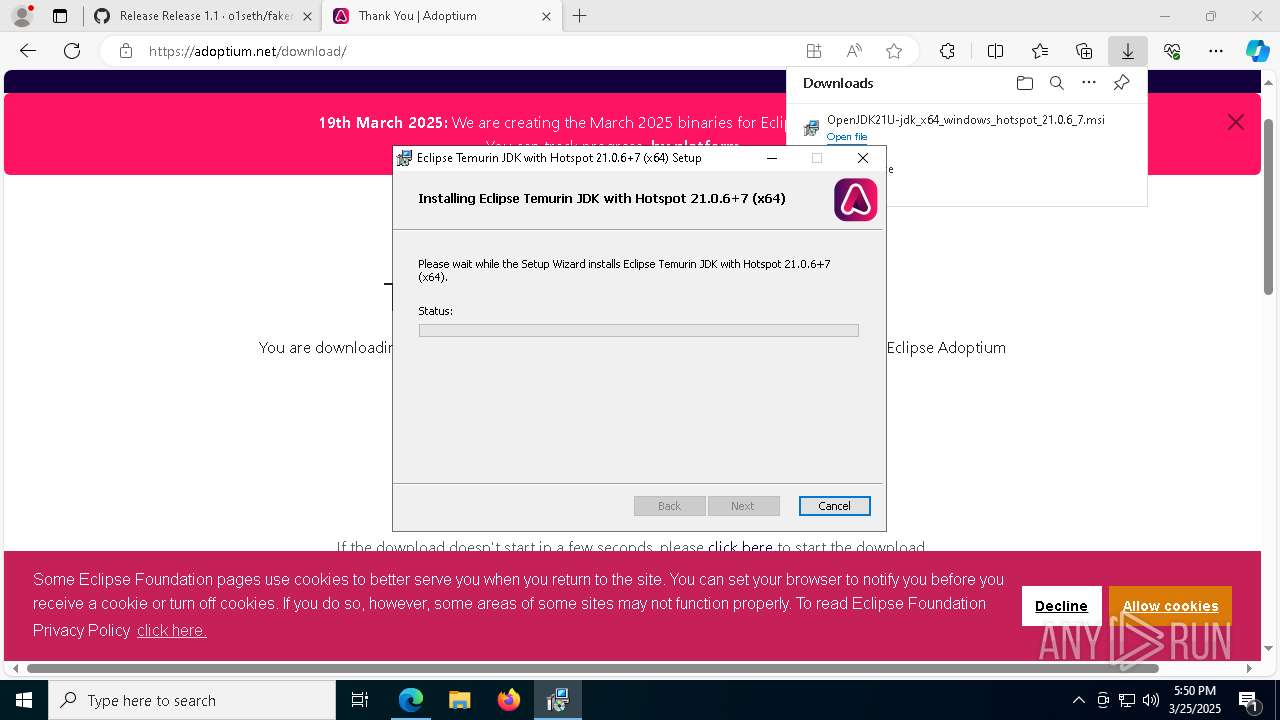Viewport: 1280px width, 720px height.
Task: Open Collections icon
Action: coord(1084,51)
